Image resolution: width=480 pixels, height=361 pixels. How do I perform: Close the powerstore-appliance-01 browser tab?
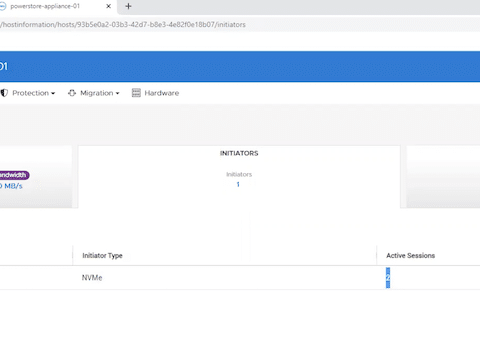point(108,6)
